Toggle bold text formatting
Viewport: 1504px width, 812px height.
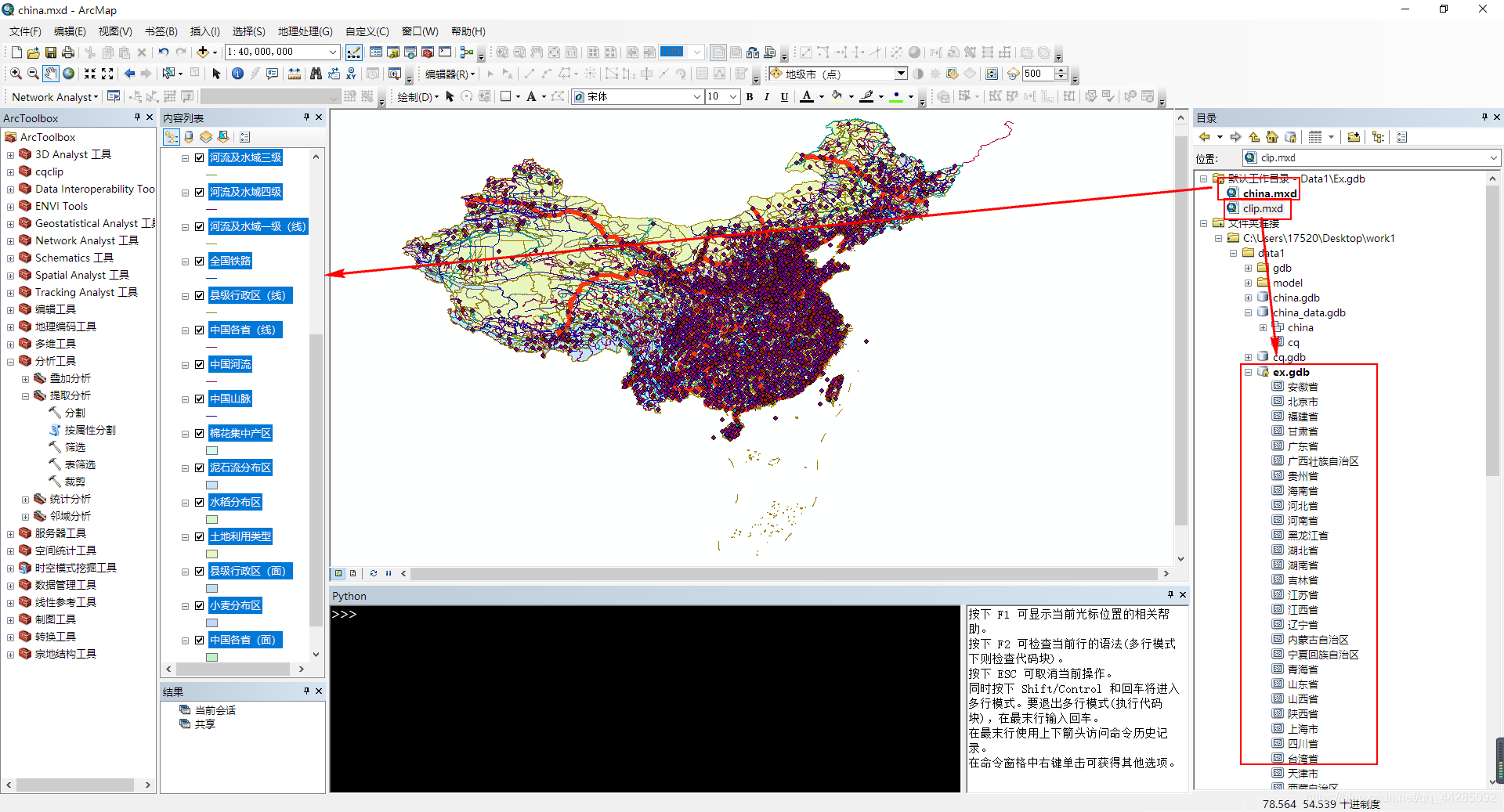(750, 97)
